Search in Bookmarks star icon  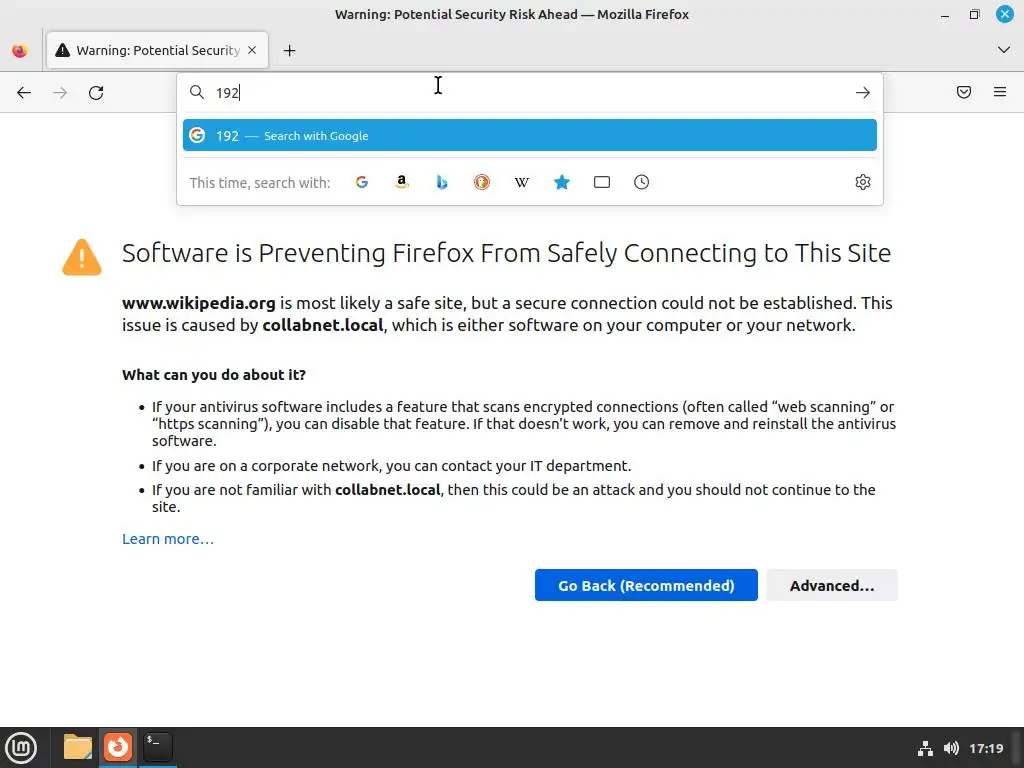tap(562, 182)
